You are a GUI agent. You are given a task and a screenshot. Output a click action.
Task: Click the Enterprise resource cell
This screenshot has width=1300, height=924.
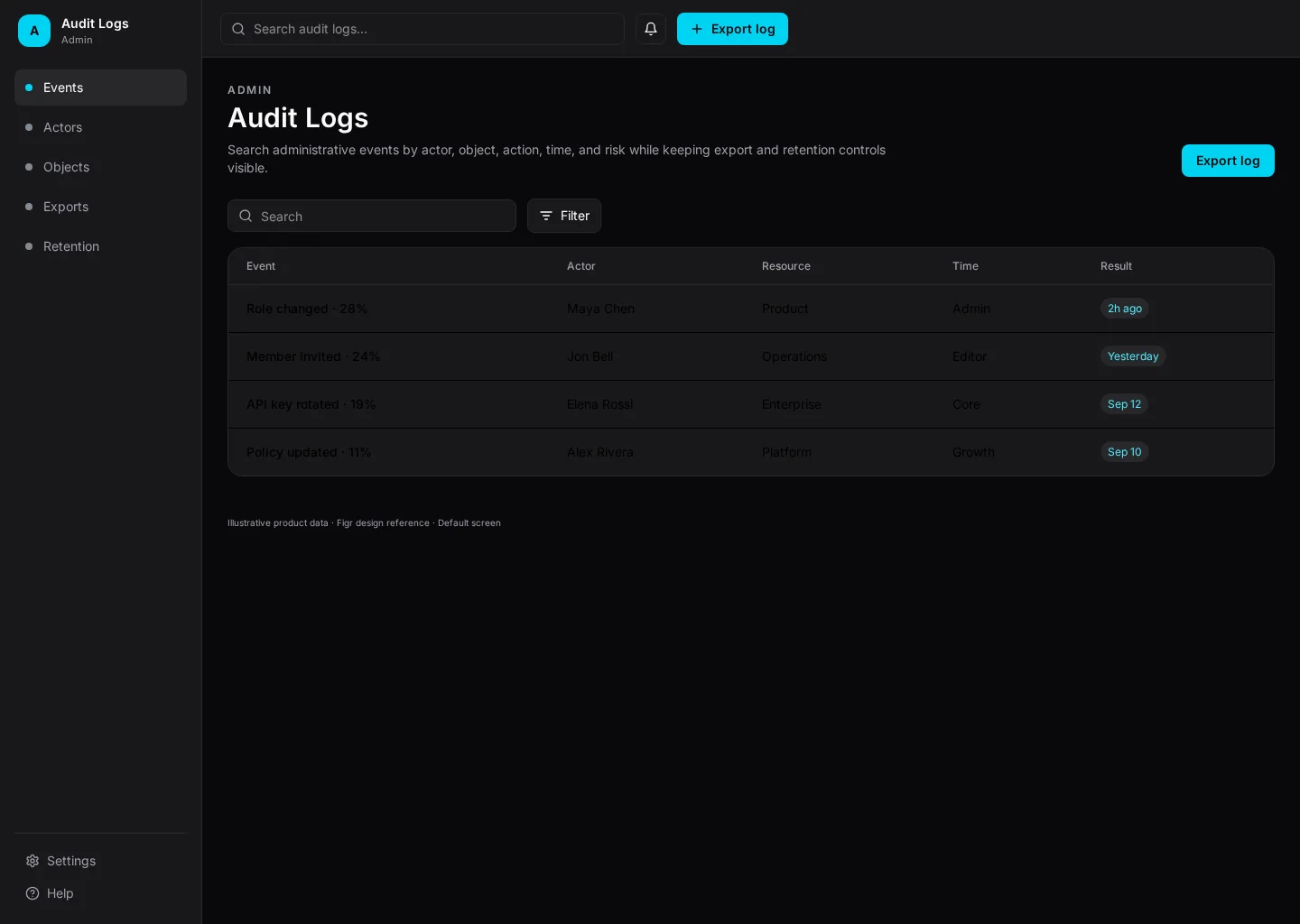pos(792,404)
